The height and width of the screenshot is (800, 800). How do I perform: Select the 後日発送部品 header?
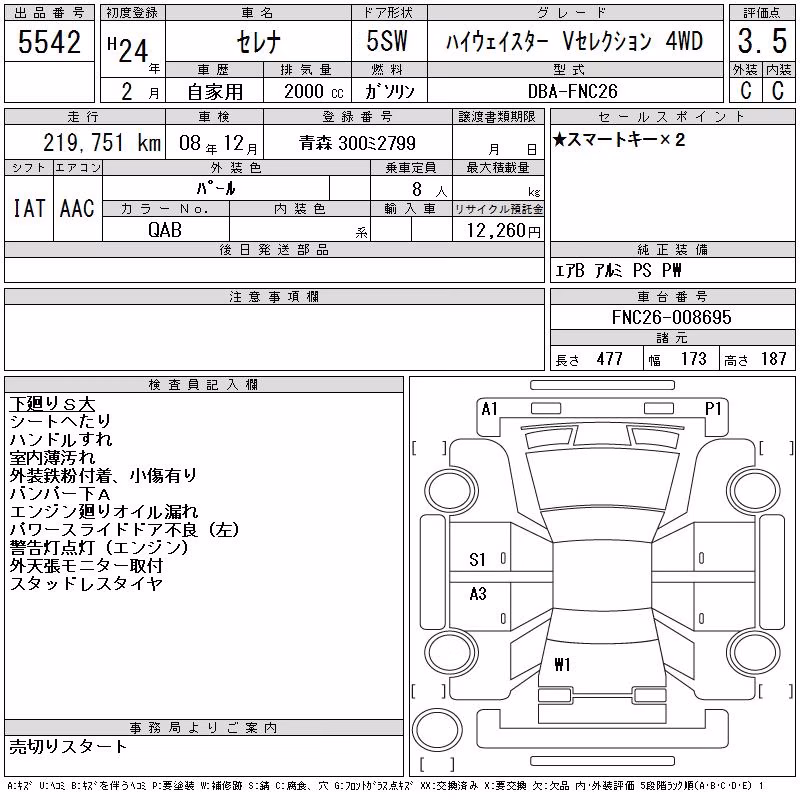274,249
